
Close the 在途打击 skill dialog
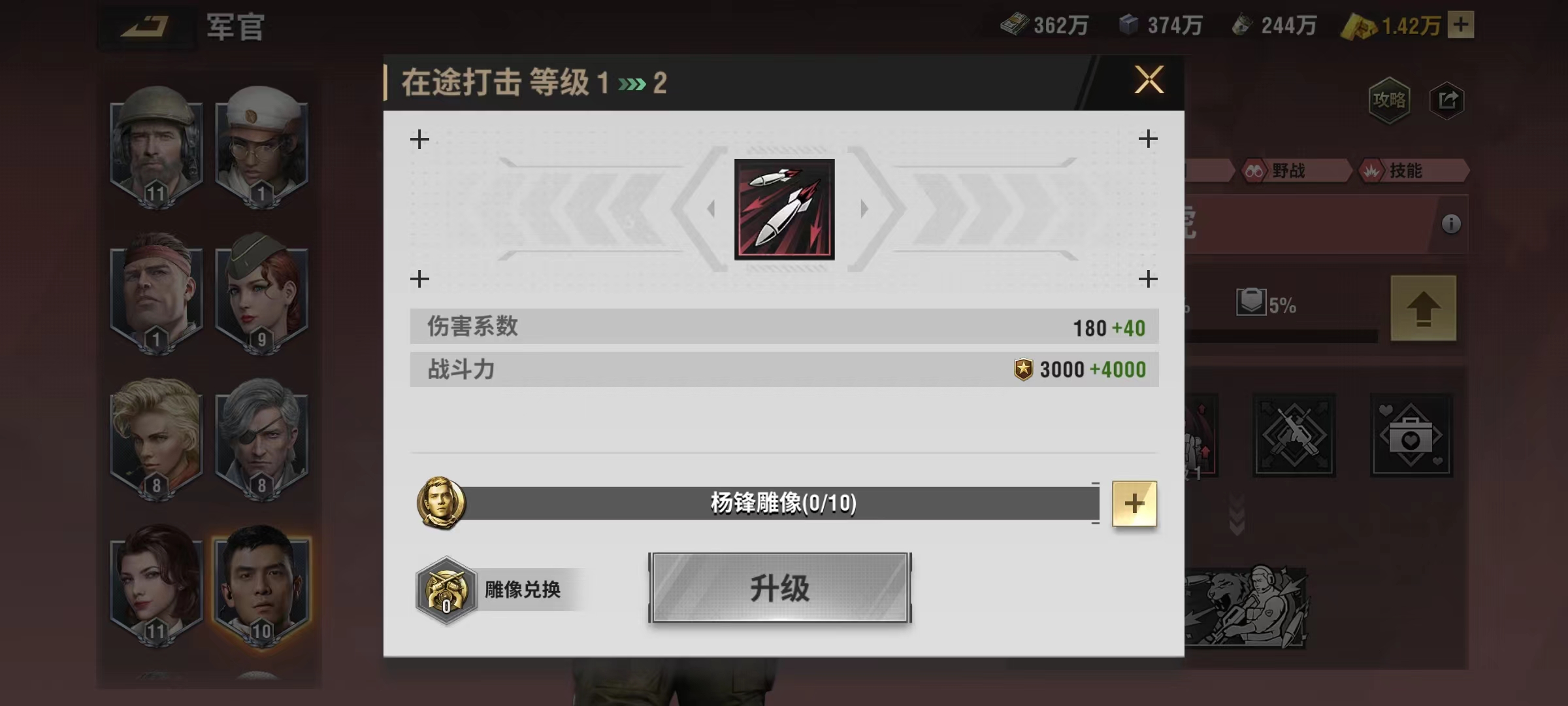[x=1149, y=80]
